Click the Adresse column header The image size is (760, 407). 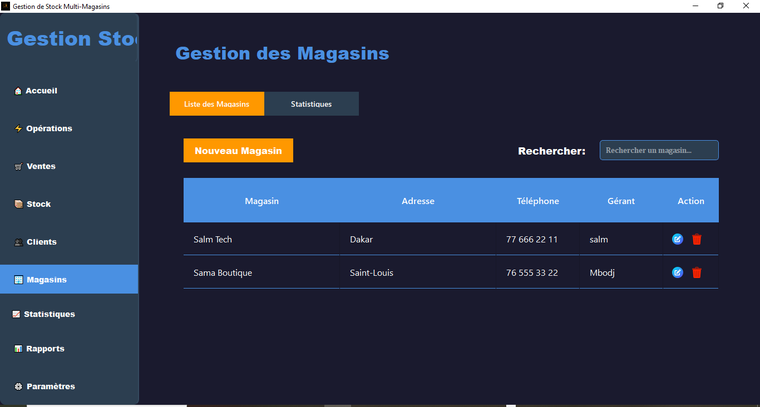point(417,201)
